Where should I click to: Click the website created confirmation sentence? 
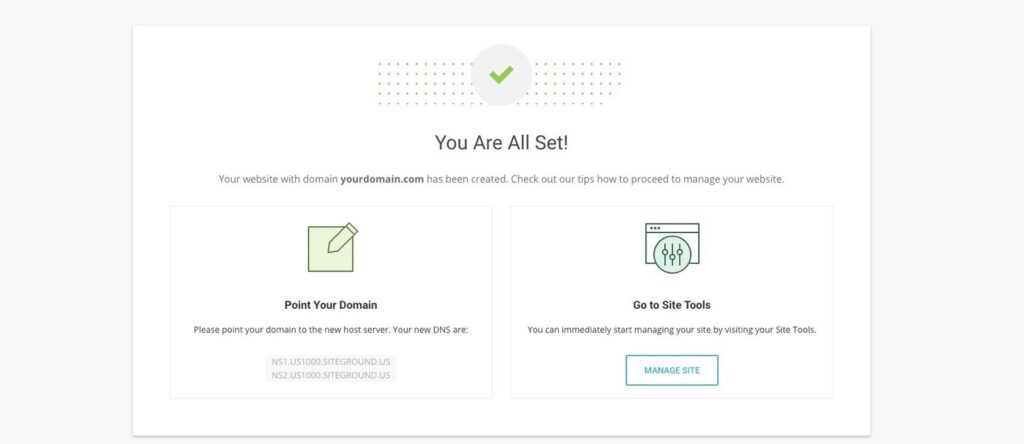click(x=501, y=179)
